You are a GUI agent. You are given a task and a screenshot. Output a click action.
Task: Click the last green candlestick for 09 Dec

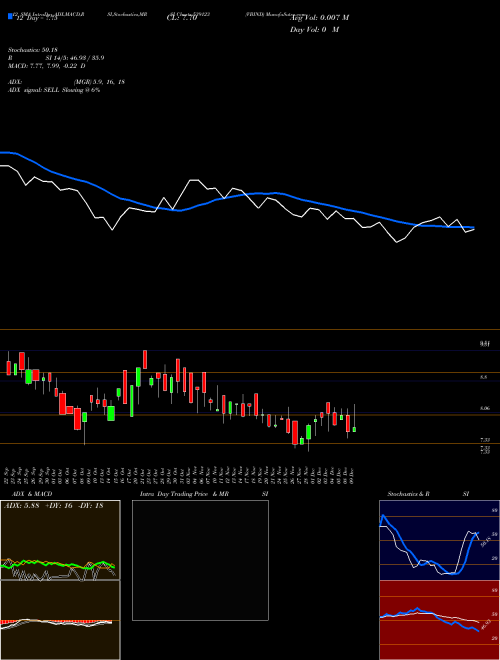354,429
